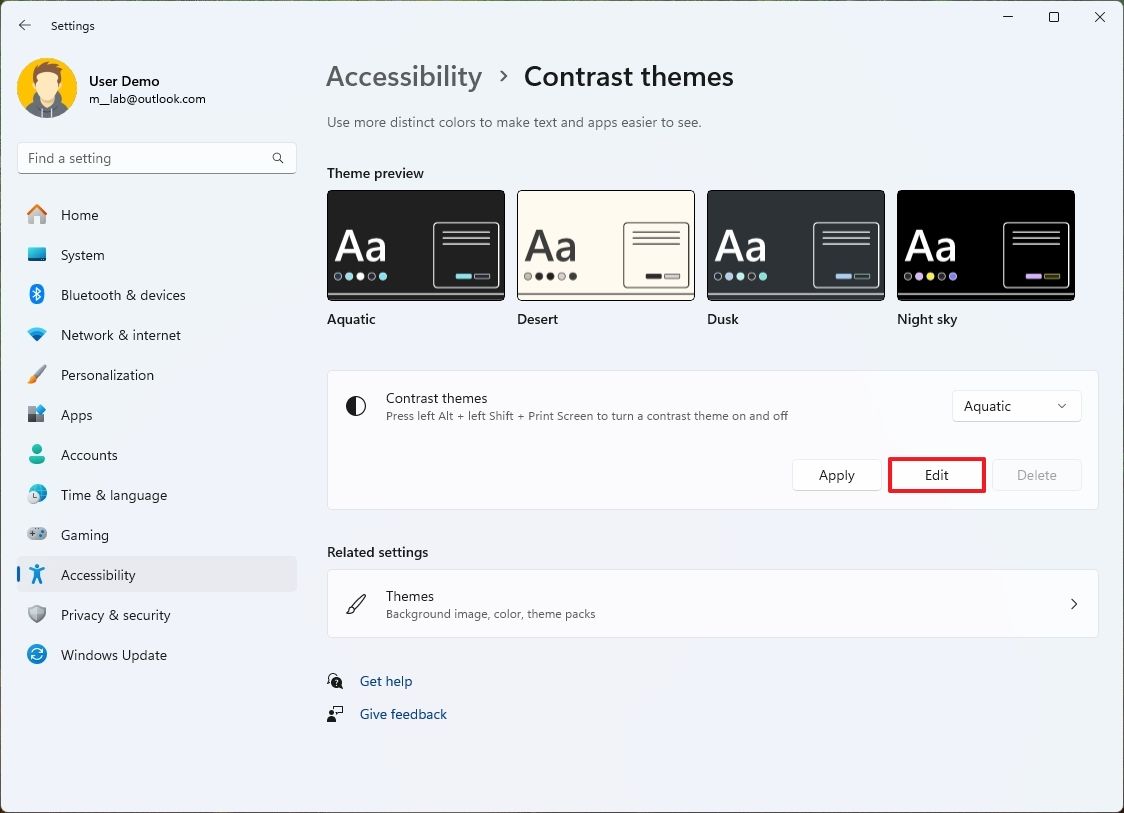Screen dimensions: 1124x813
Task: Open Gaming settings from the sidebar
Action: [85, 535]
